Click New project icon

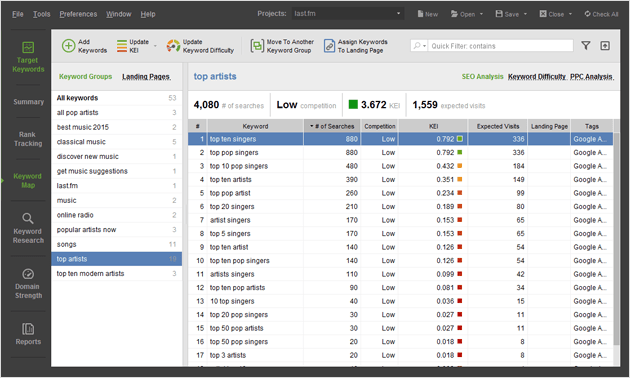[x=420, y=14]
